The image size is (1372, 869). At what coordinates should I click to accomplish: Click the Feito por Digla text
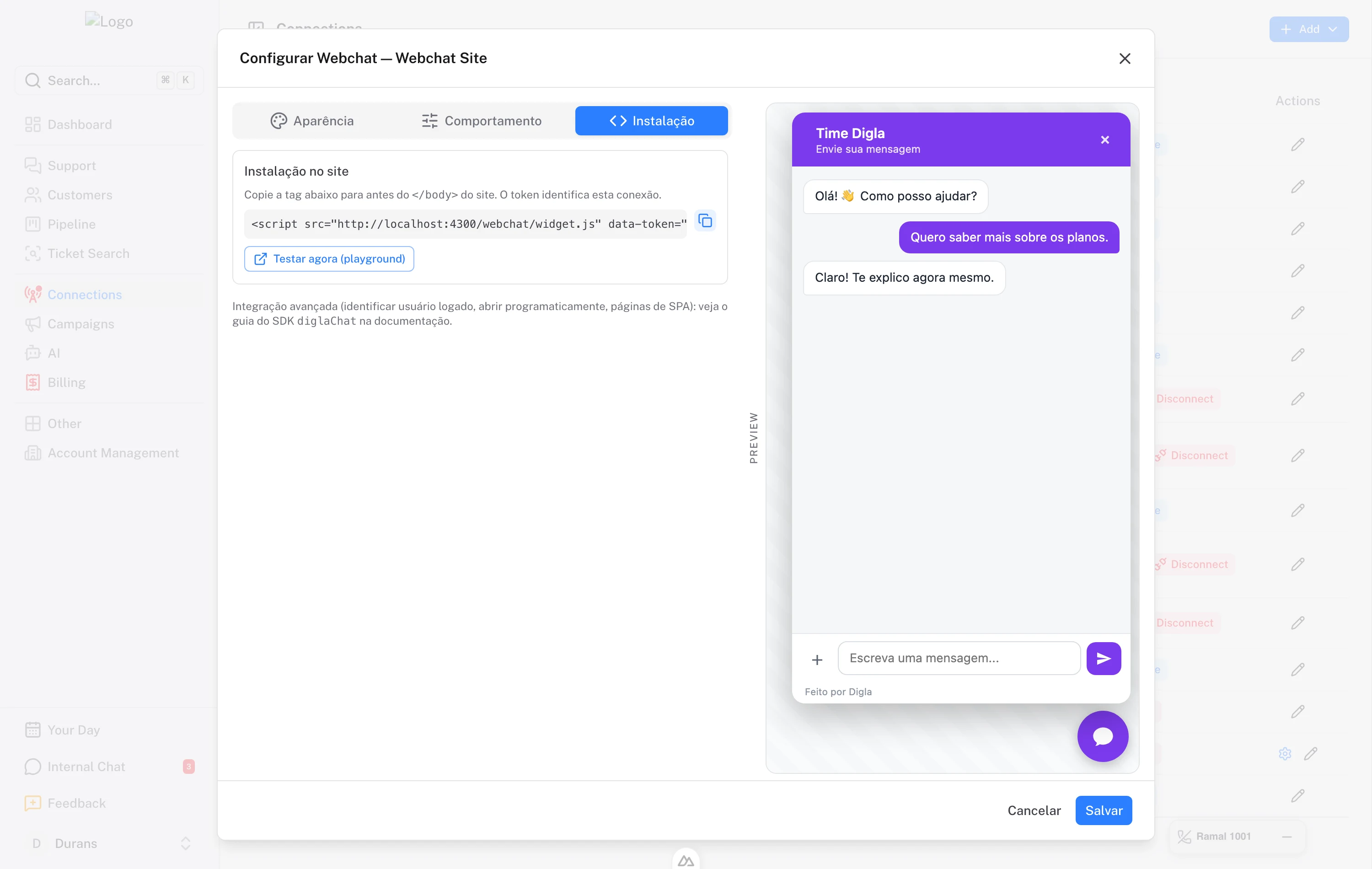point(838,692)
